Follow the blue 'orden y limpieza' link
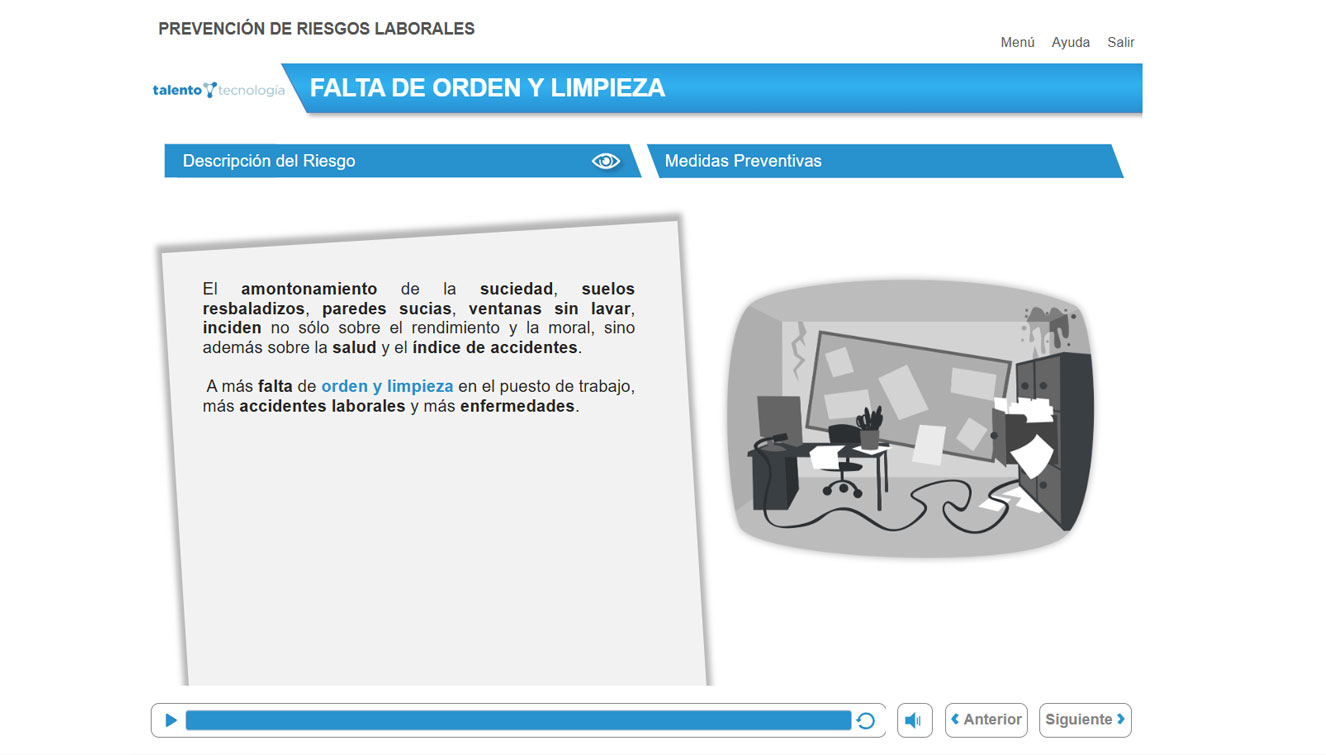This screenshot has height=755, width=1326. (387, 386)
